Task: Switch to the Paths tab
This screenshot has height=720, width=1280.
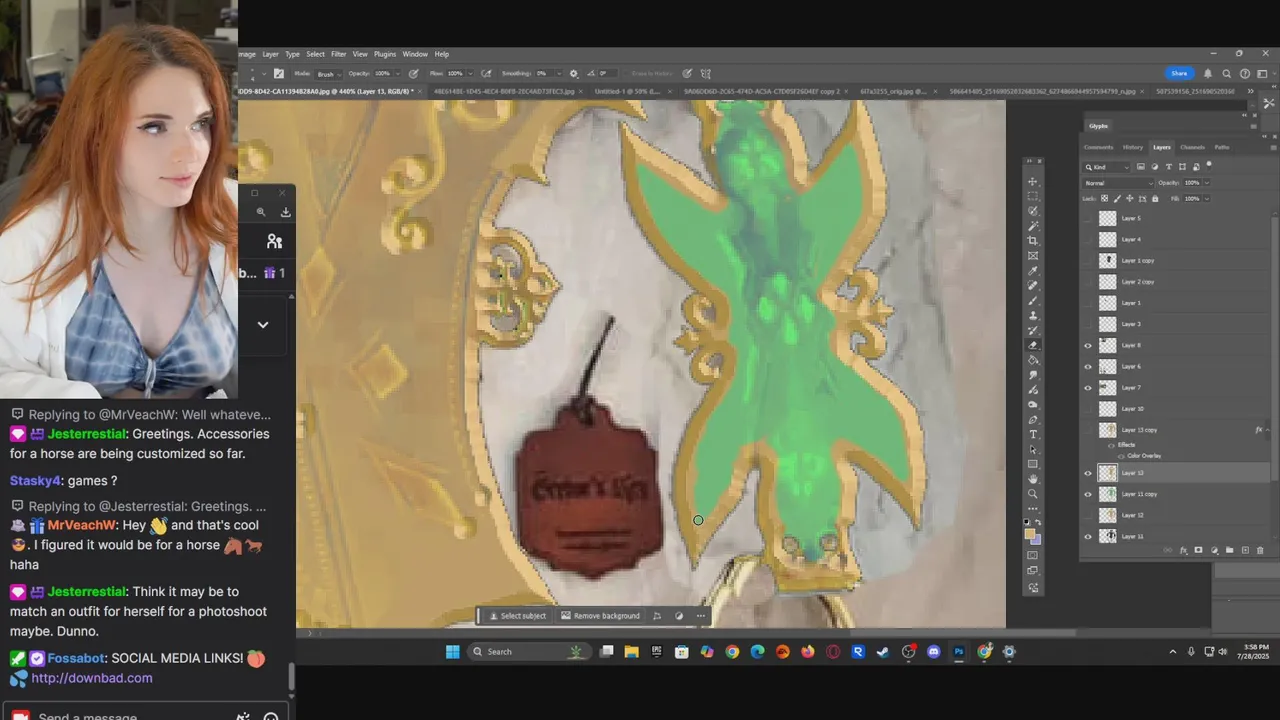Action: [1222, 147]
